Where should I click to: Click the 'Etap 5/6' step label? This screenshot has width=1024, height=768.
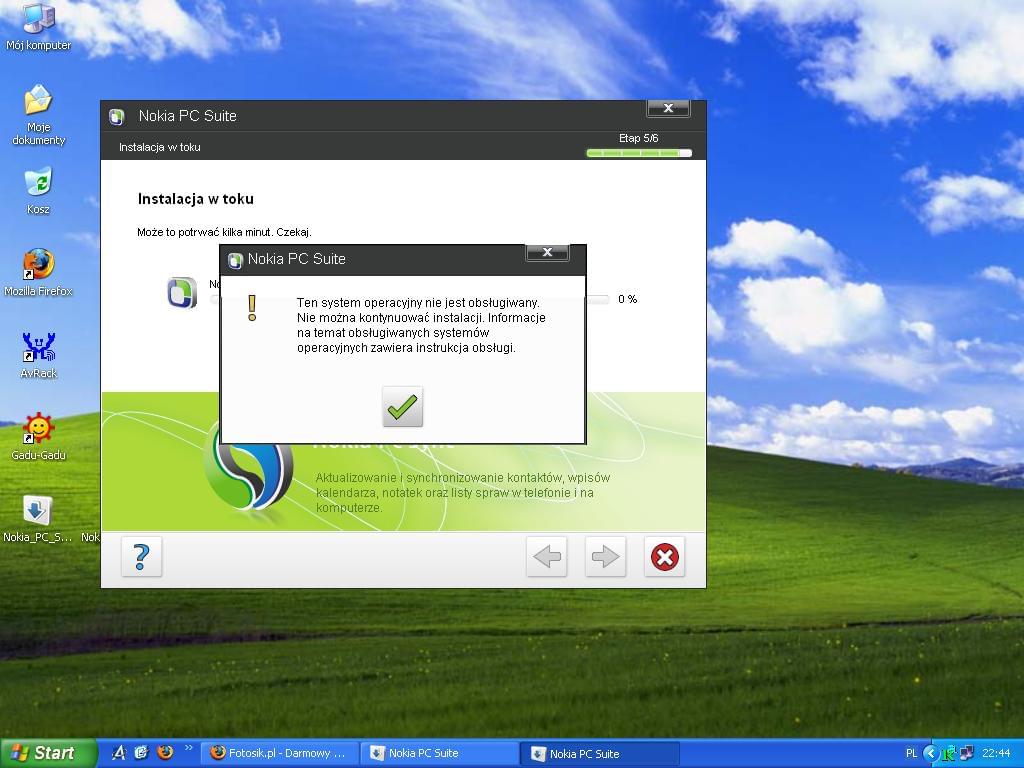tap(639, 138)
